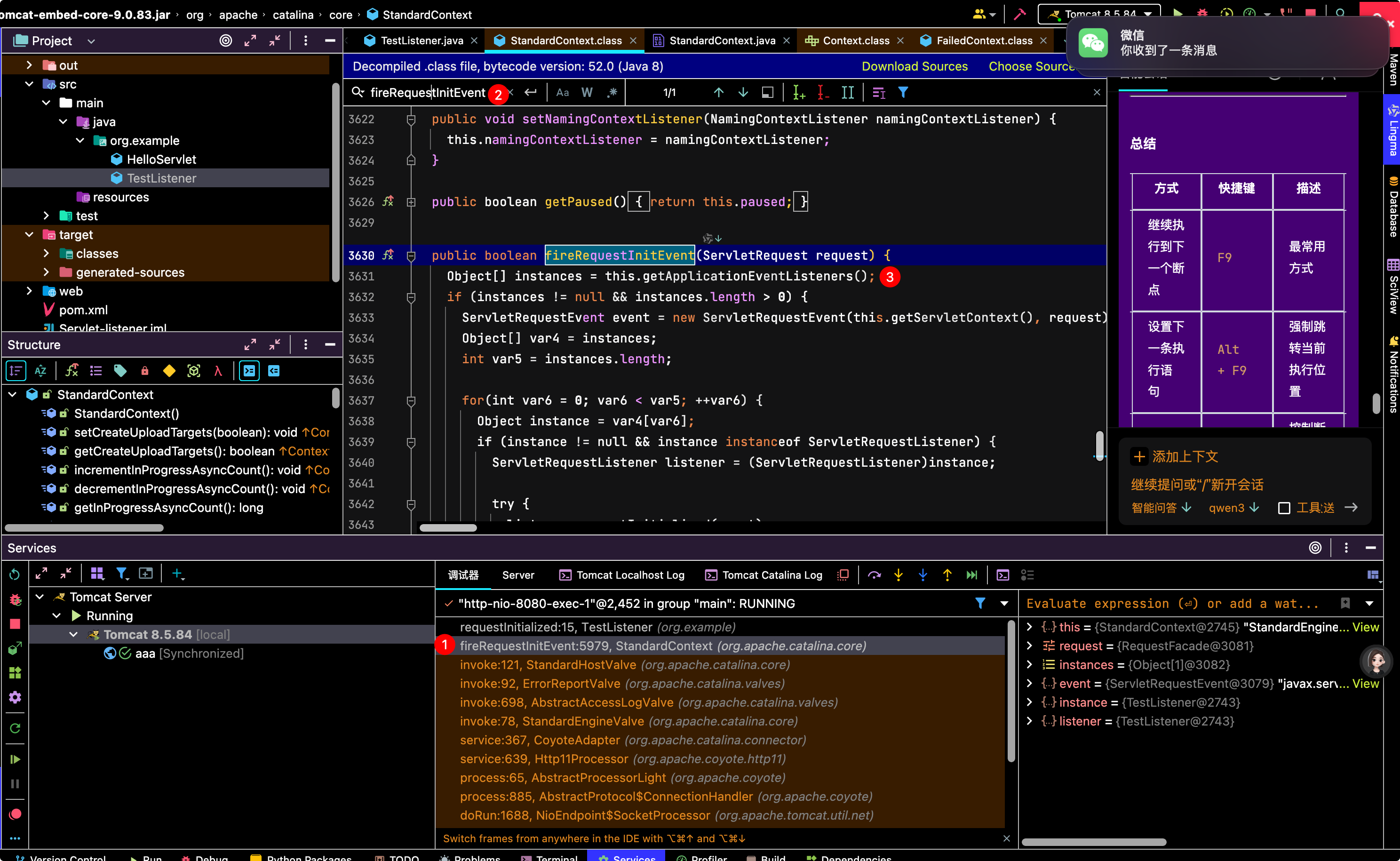Collapse the Tomcat Server node

(x=40, y=597)
